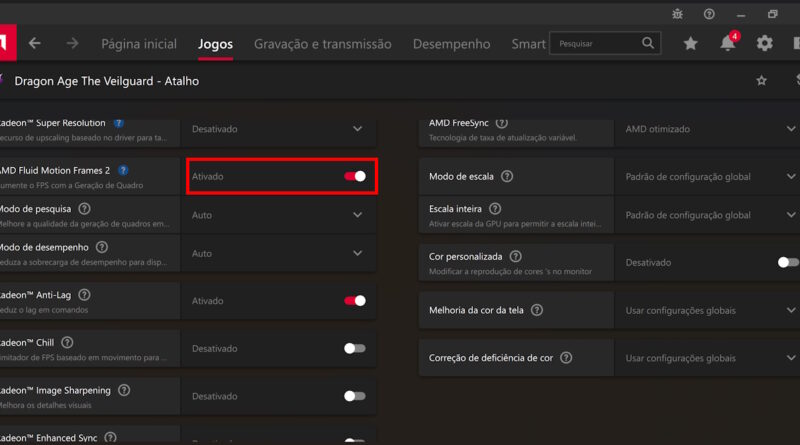The height and width of the screenshot is (445, 800).
Task: Open notifications bell icon
Action: click(x=728, y=43)
